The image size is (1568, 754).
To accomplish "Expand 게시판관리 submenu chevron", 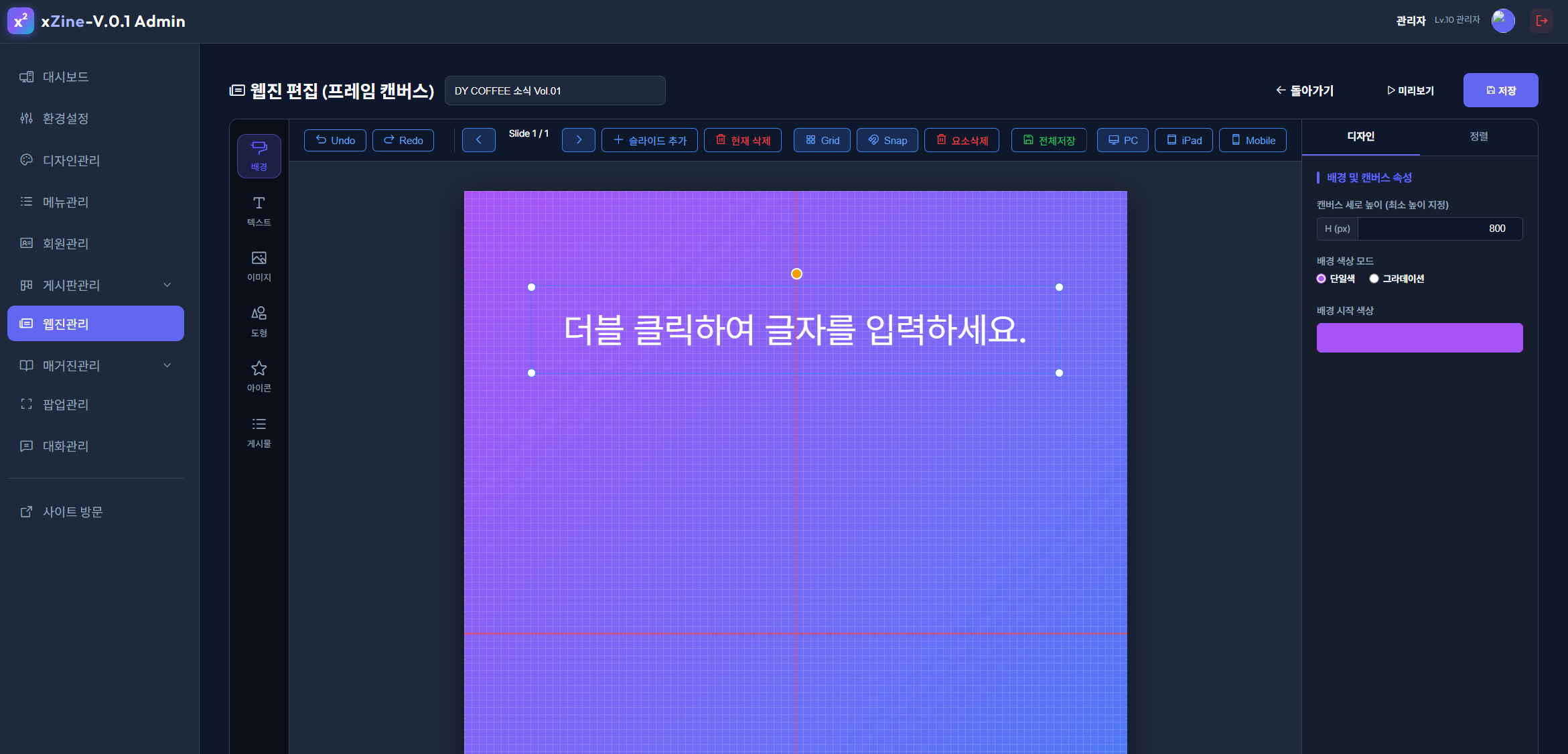I will [167, 285].
